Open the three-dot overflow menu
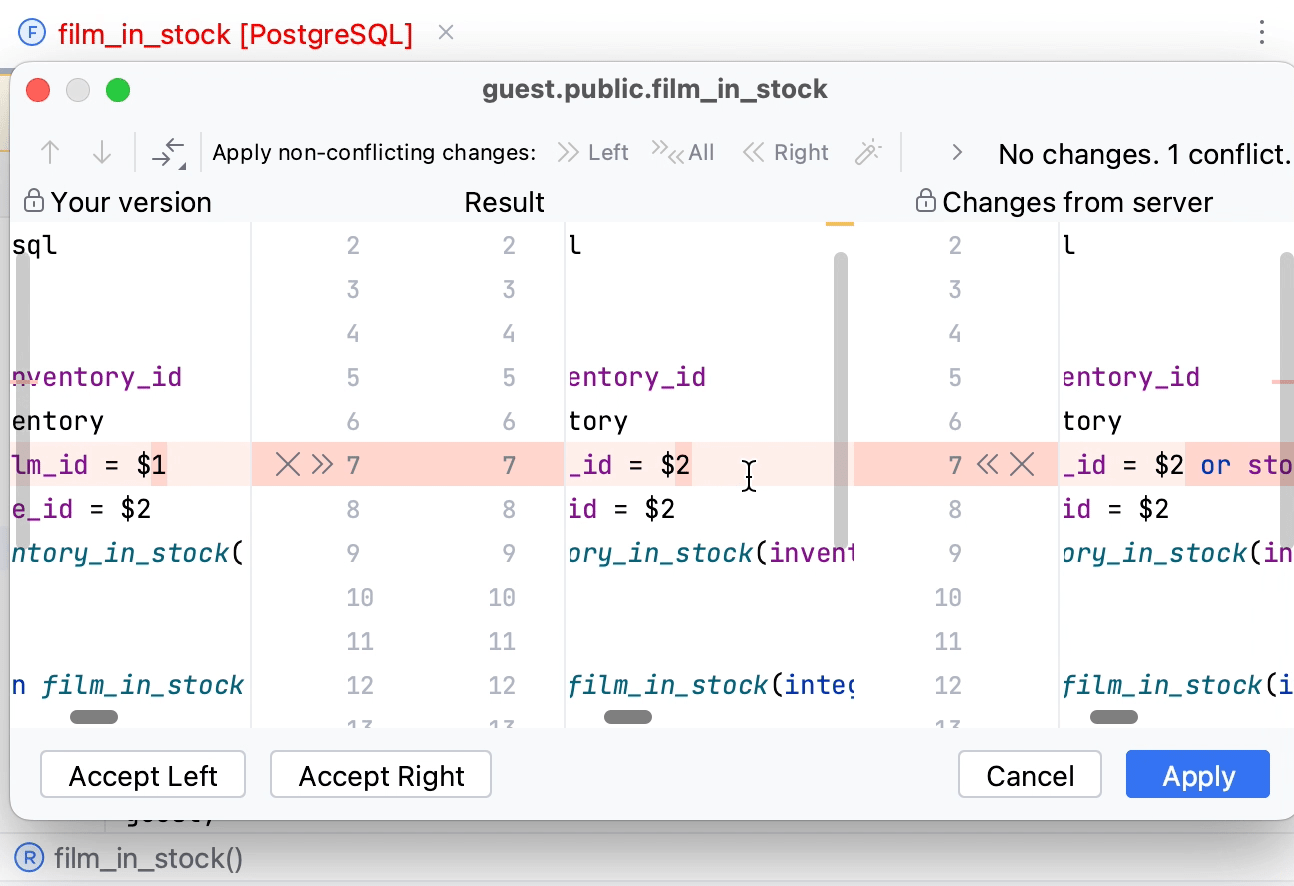The image size is (1294, 886). point(1261,33)
